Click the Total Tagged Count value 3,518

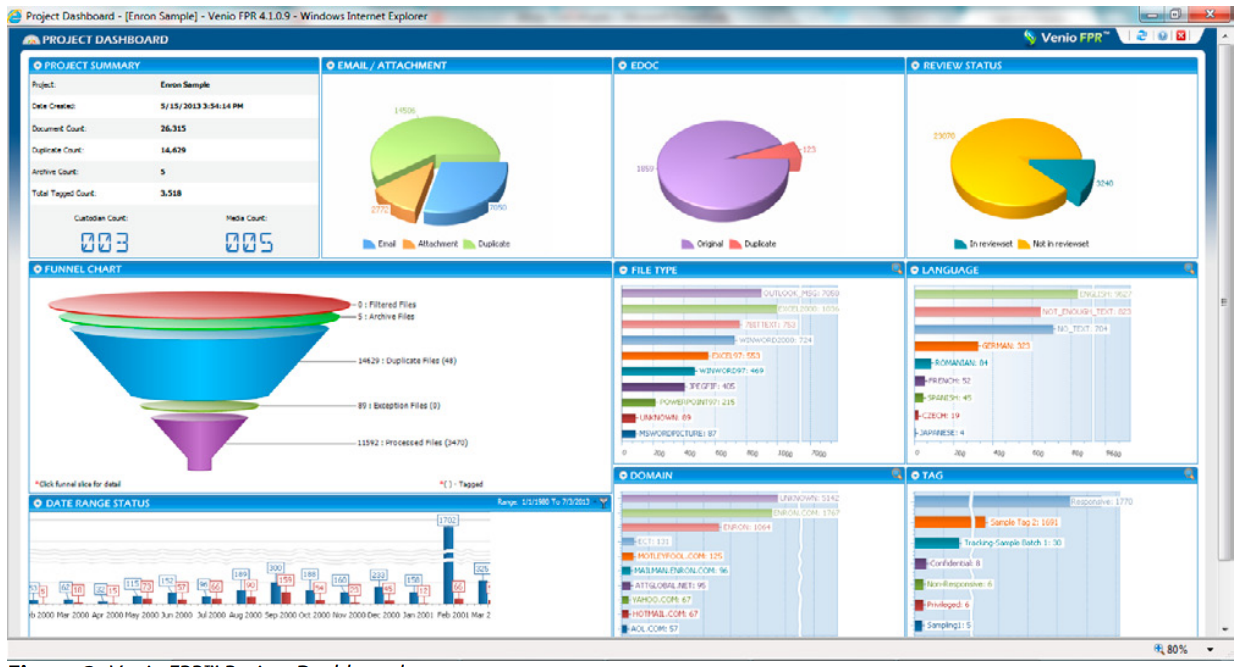tap(170, 193)
